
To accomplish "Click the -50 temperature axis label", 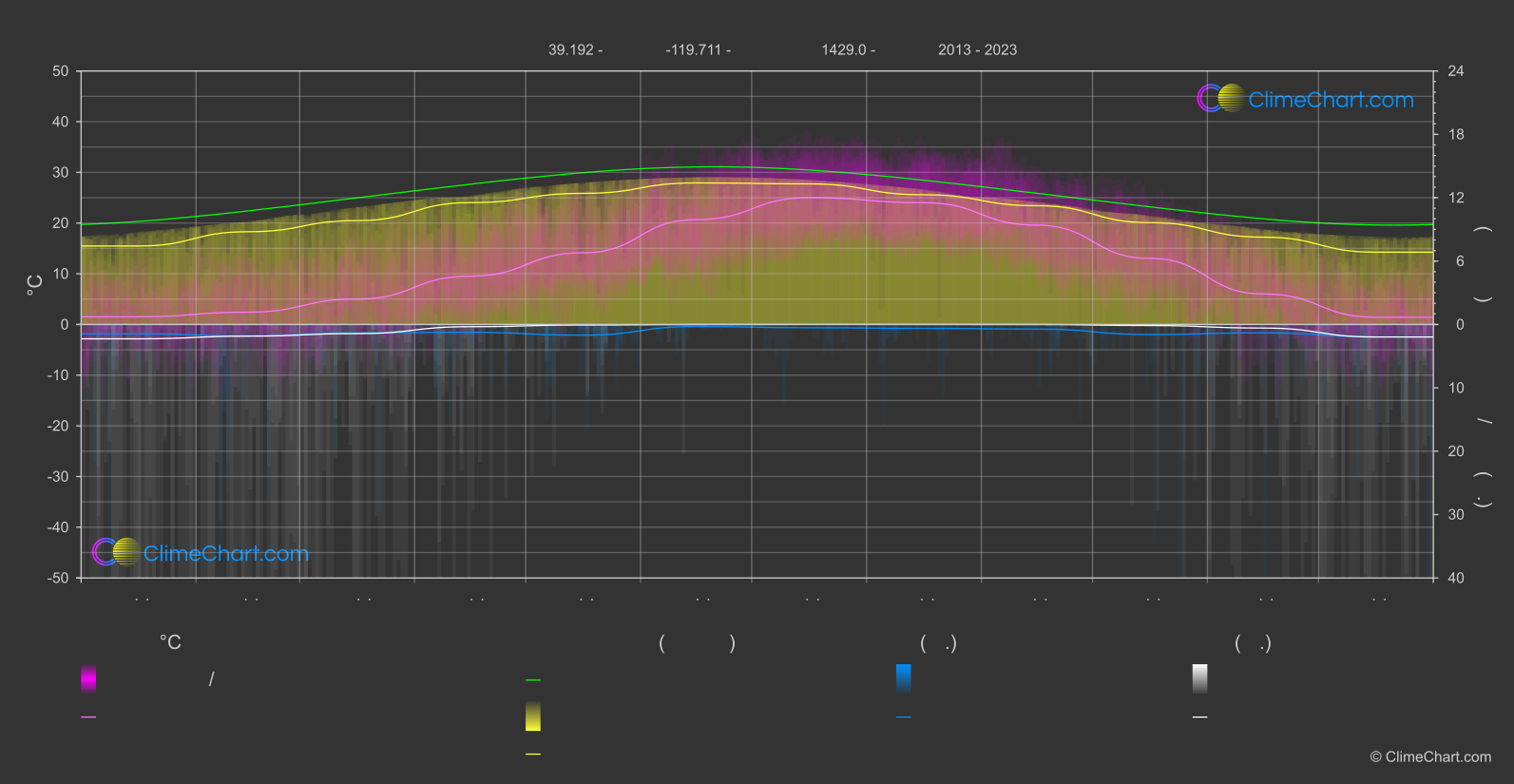I will click(58, 578).
